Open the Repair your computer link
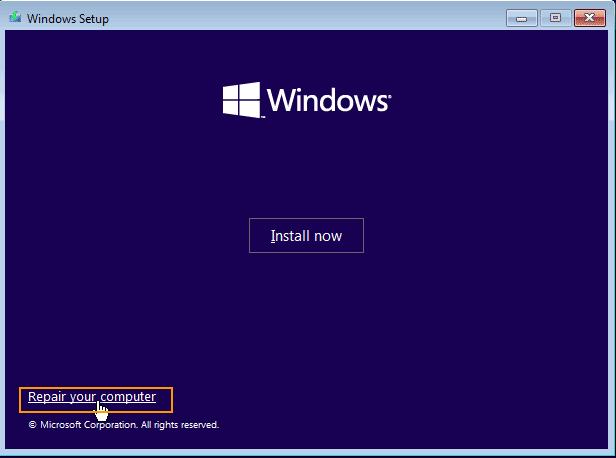The image size is (616, 458). [x=92, y=397]
